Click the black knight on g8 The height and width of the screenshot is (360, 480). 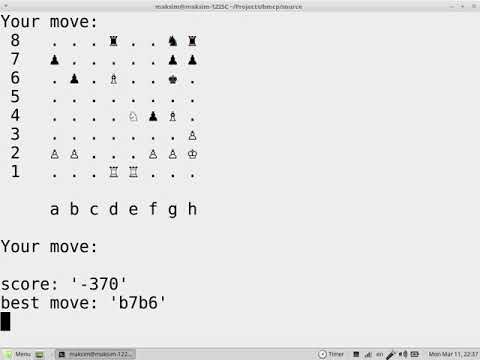172,41
